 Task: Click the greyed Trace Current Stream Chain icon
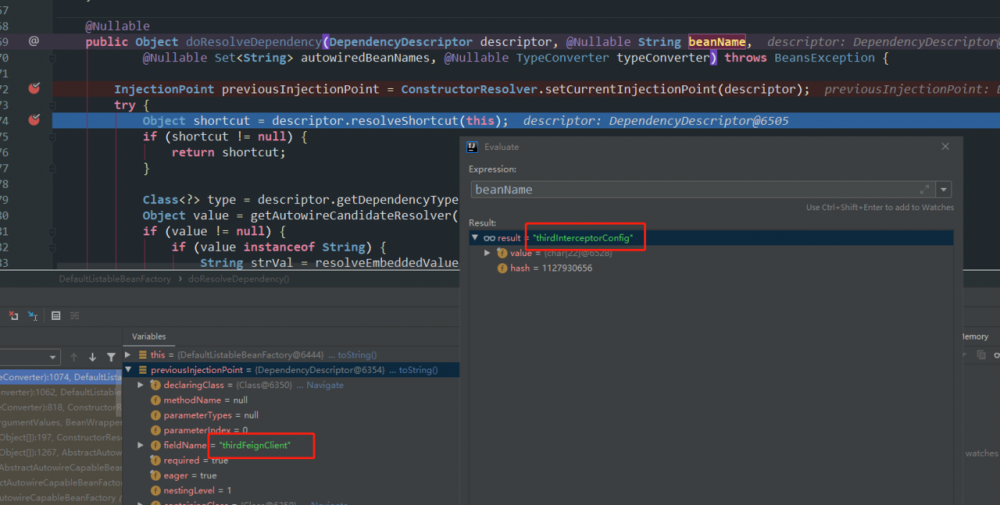pos(75,316)
